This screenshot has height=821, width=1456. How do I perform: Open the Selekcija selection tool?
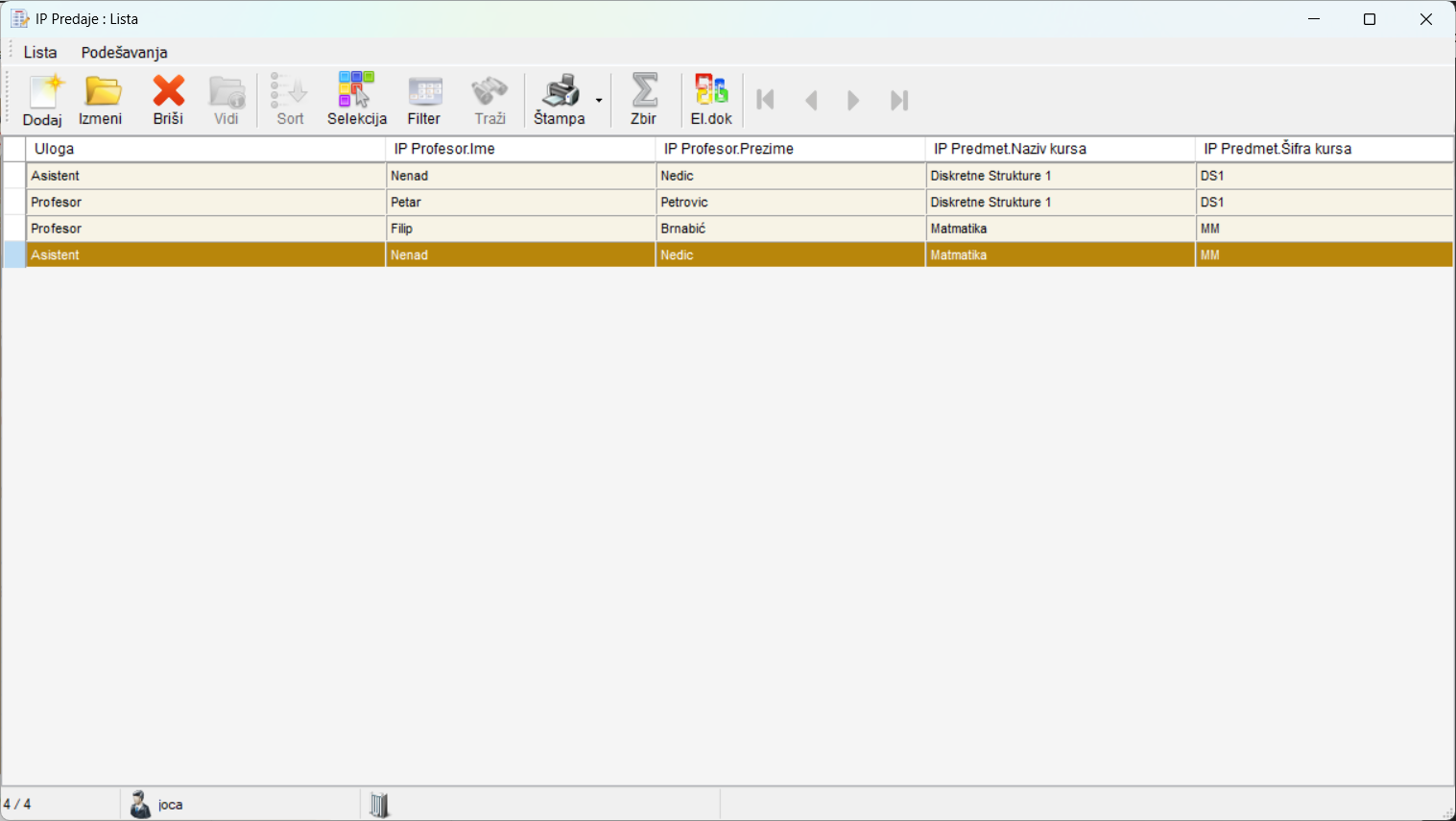point(357,100)
